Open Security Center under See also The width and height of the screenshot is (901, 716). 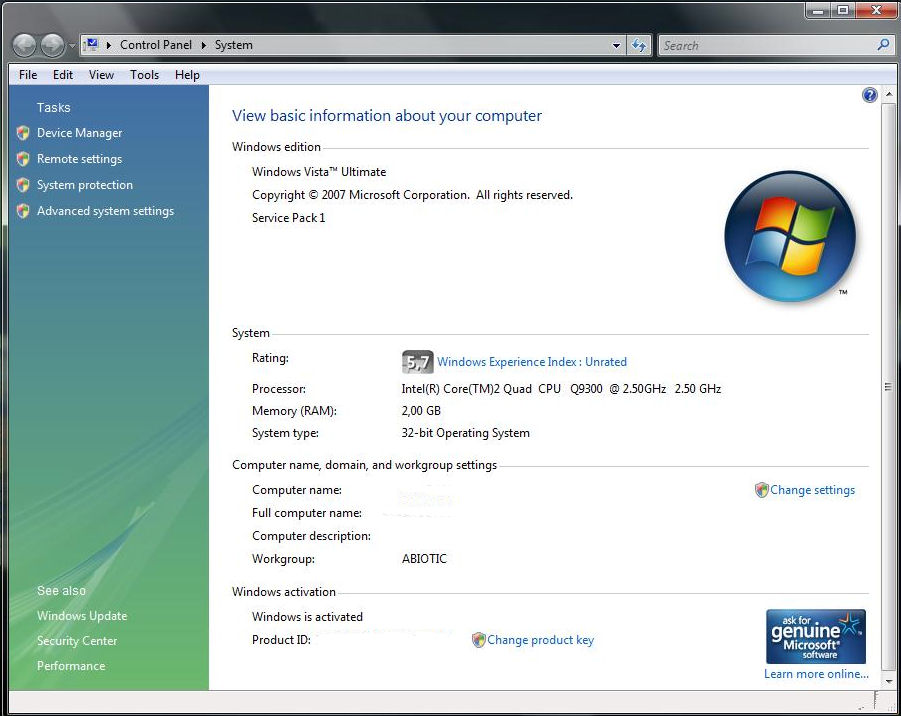click(x=77, y=641)
